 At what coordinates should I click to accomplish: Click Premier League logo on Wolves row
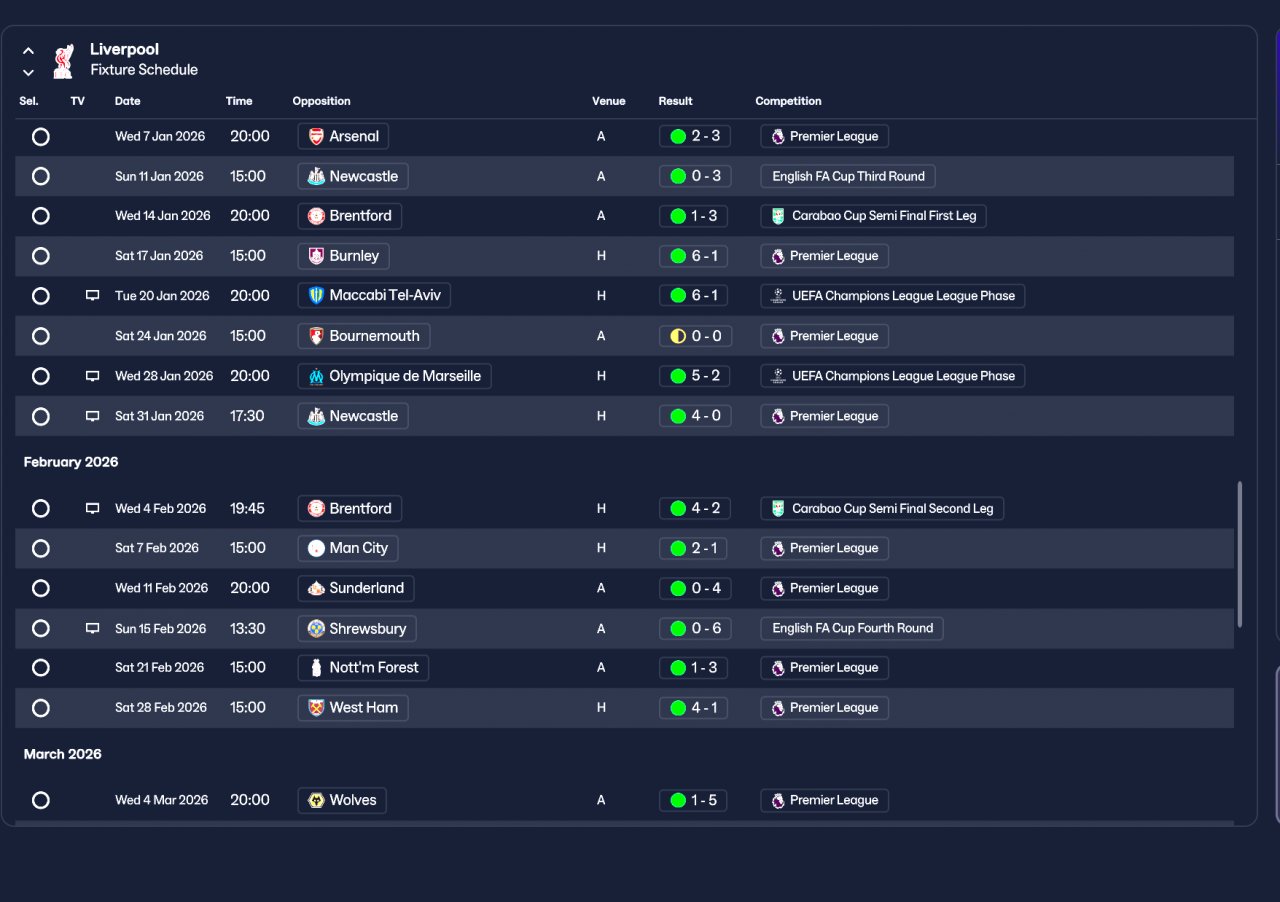(778, 800)
